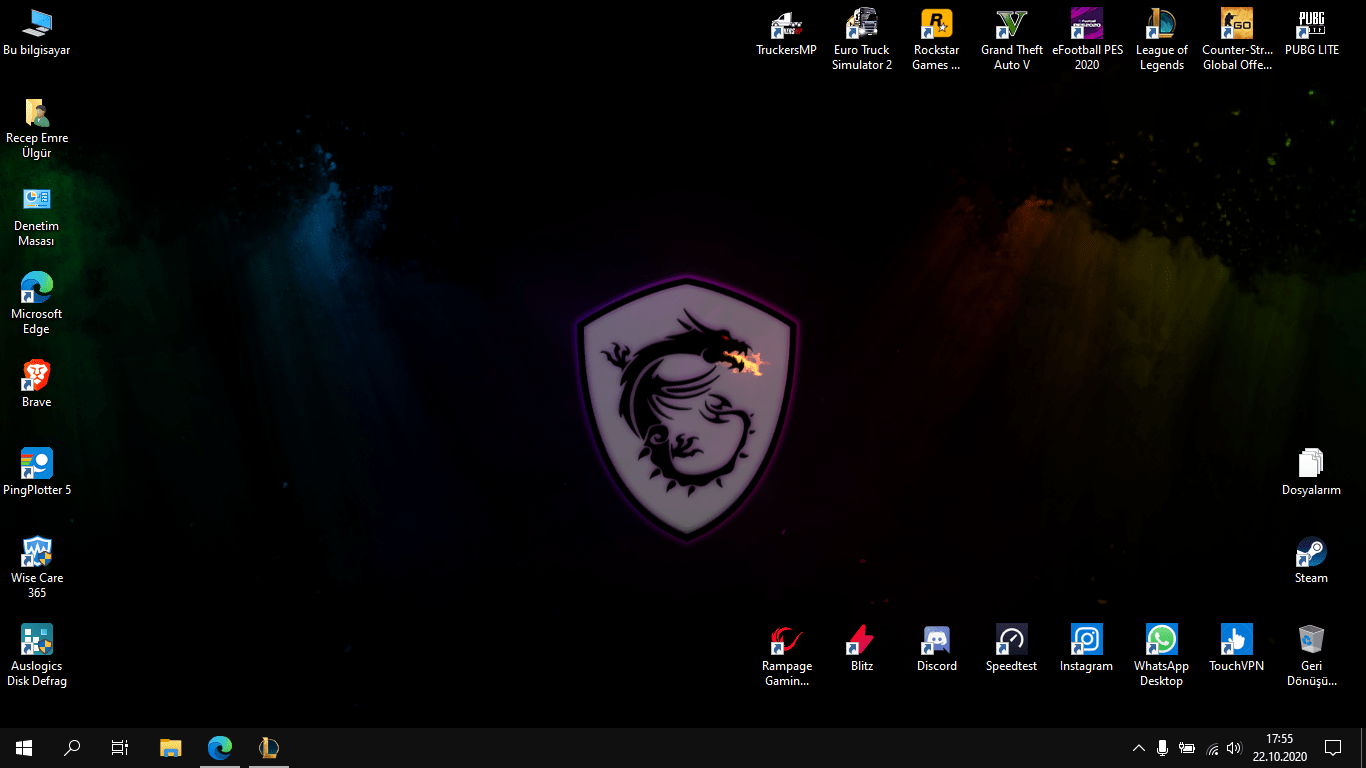Select the TouchVPN shortcut
The image size is (1366, 768).
1237,649
